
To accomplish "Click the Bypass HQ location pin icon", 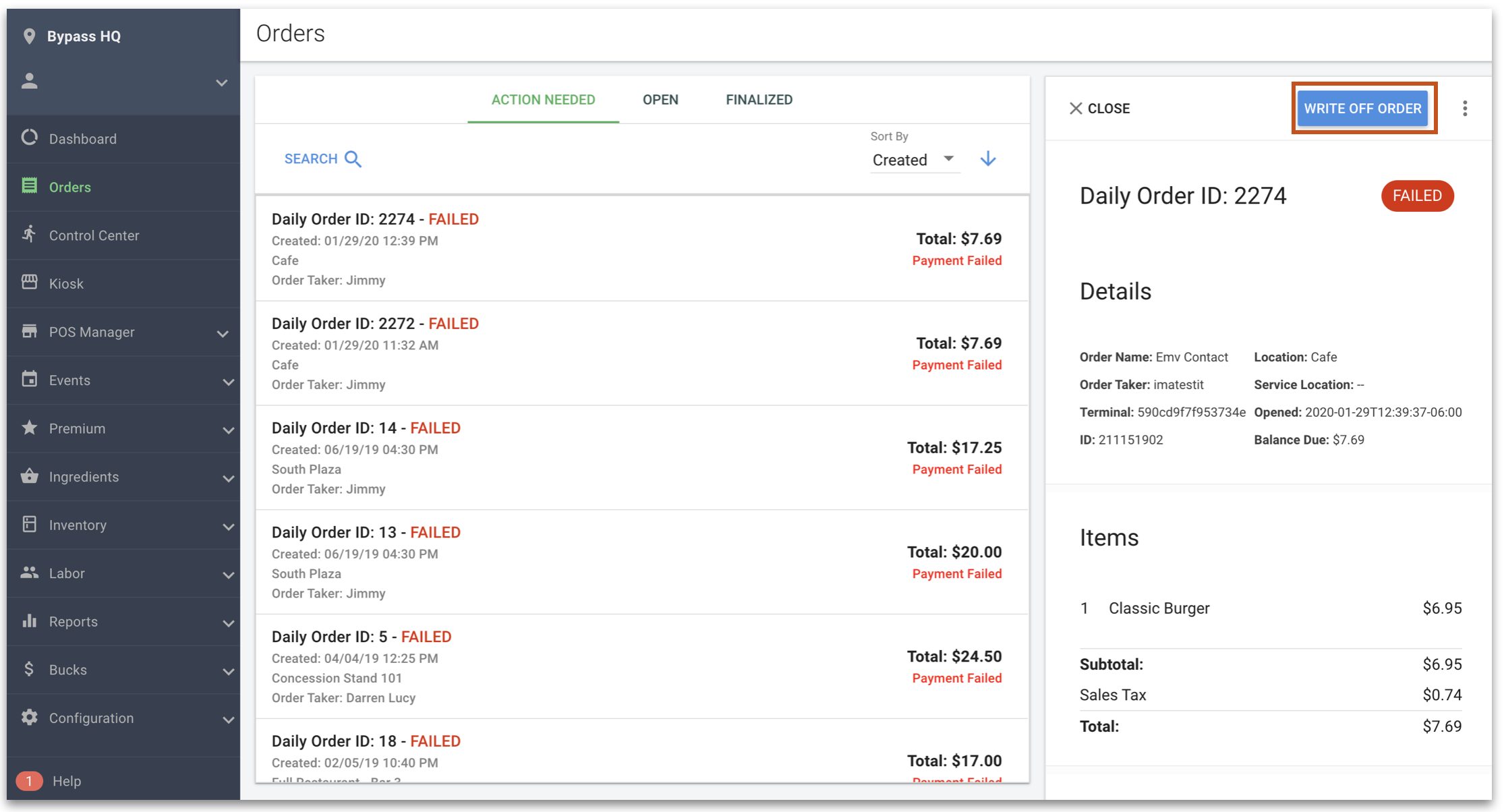I will 29,36.
